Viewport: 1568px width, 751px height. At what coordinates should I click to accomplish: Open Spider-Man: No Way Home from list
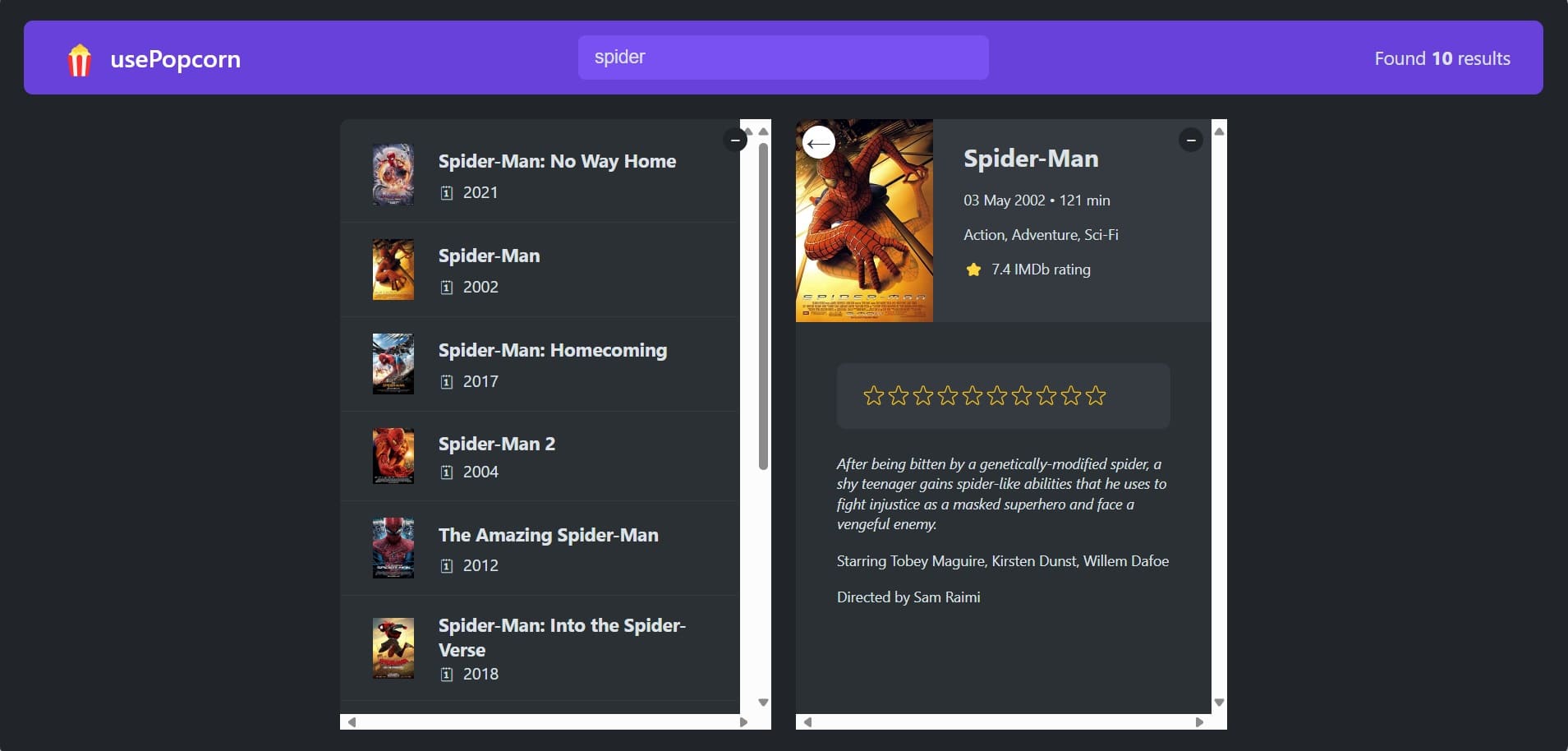coord(540,175)
